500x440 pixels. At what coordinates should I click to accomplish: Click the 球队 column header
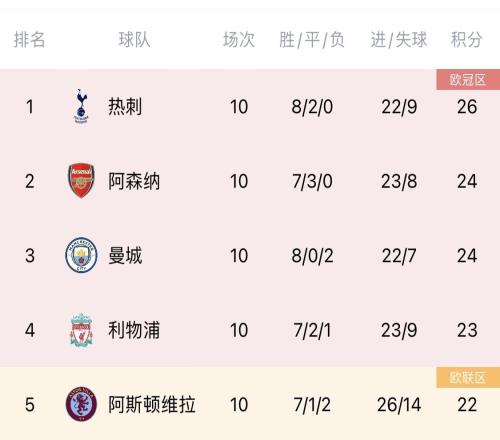tap(134, 40)
